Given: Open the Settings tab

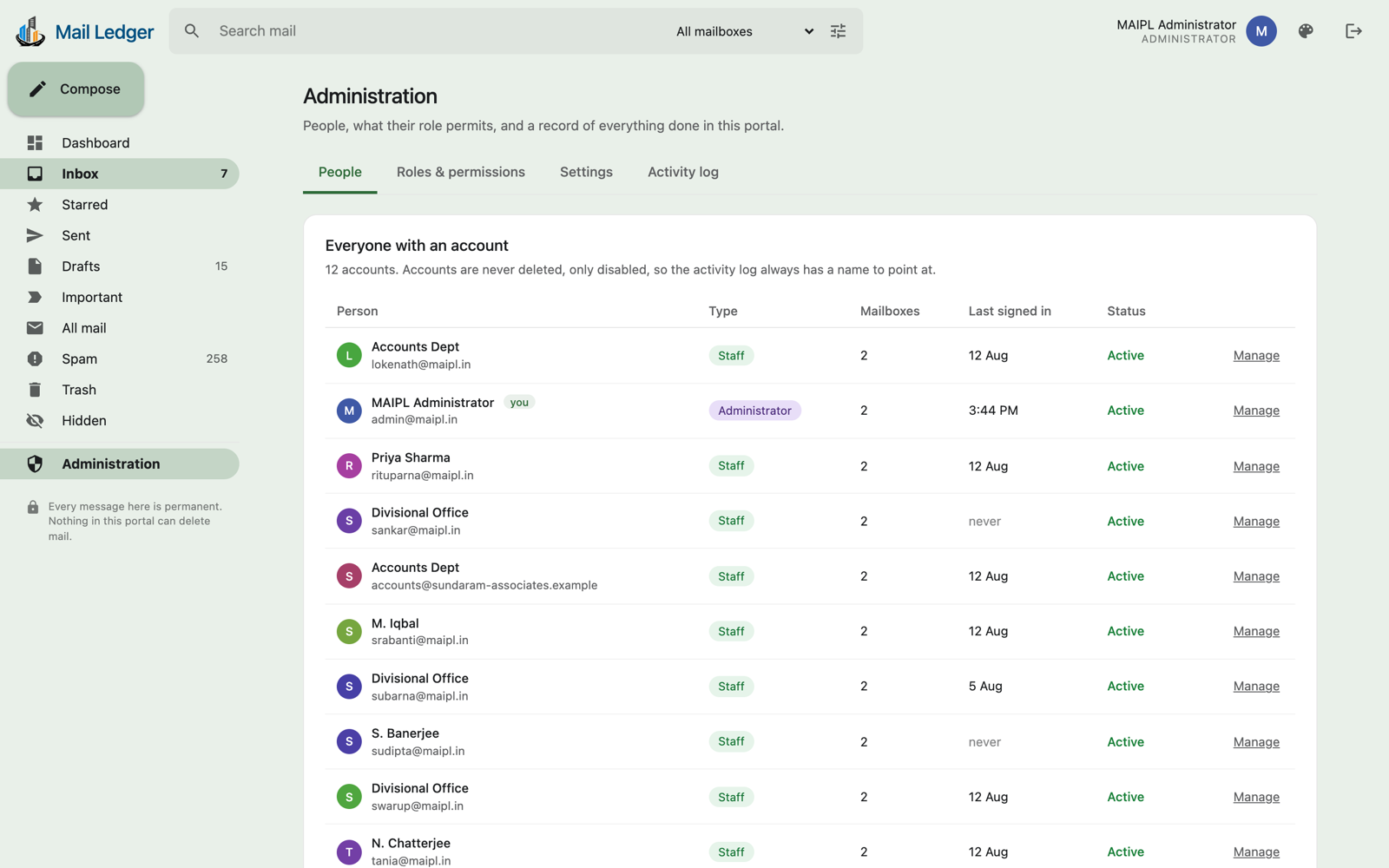Looking at the screenshot, I should (586, 172).
